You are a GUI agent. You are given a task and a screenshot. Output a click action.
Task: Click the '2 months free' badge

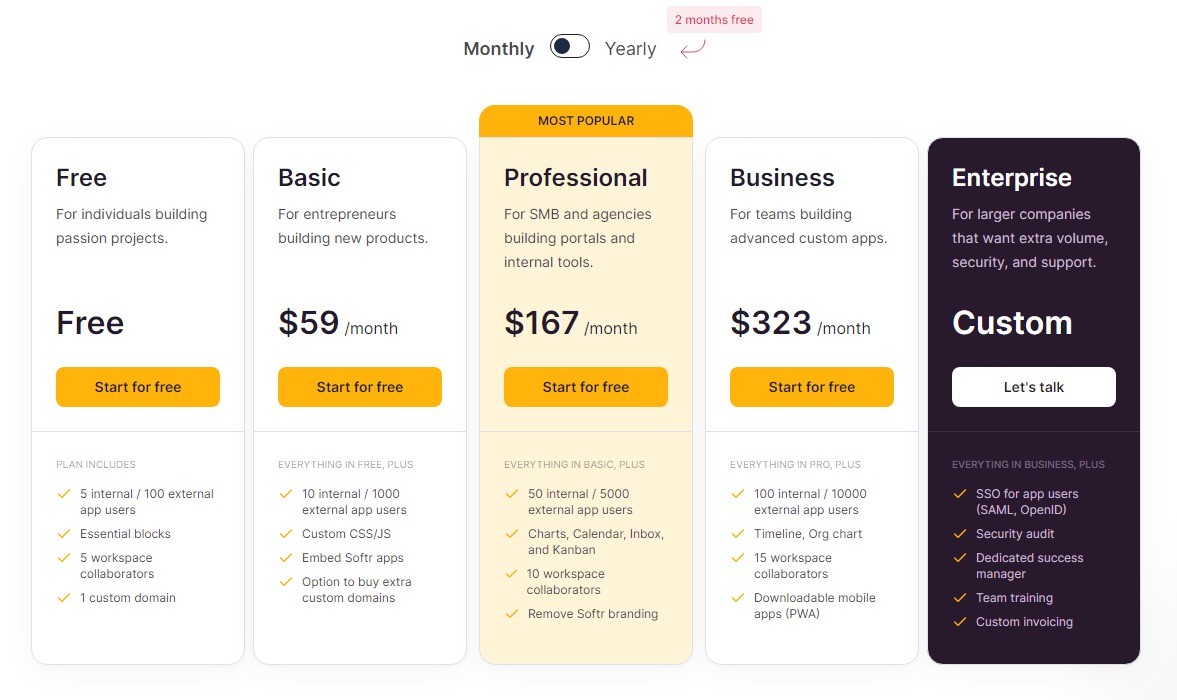[x=713, y=19]
